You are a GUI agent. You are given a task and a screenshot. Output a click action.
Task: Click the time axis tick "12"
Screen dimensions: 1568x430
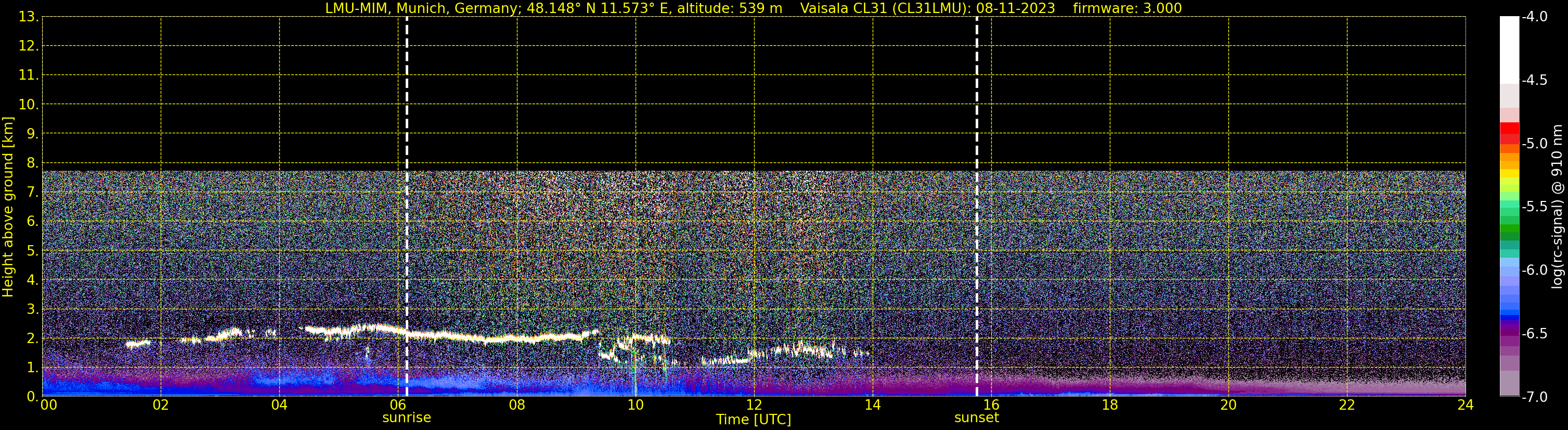coord(754,405)
